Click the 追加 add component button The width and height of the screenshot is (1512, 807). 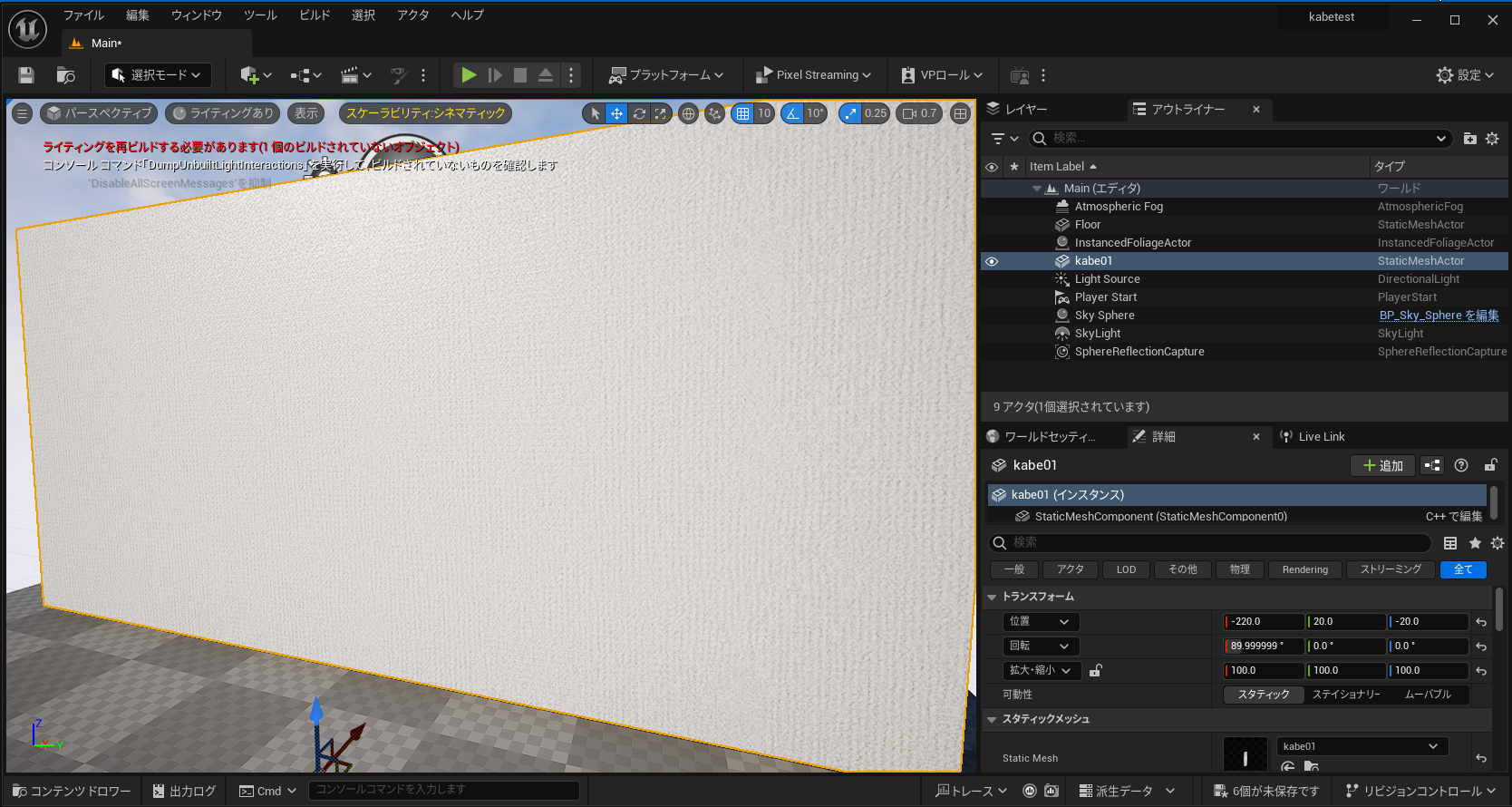point(1382,465)
